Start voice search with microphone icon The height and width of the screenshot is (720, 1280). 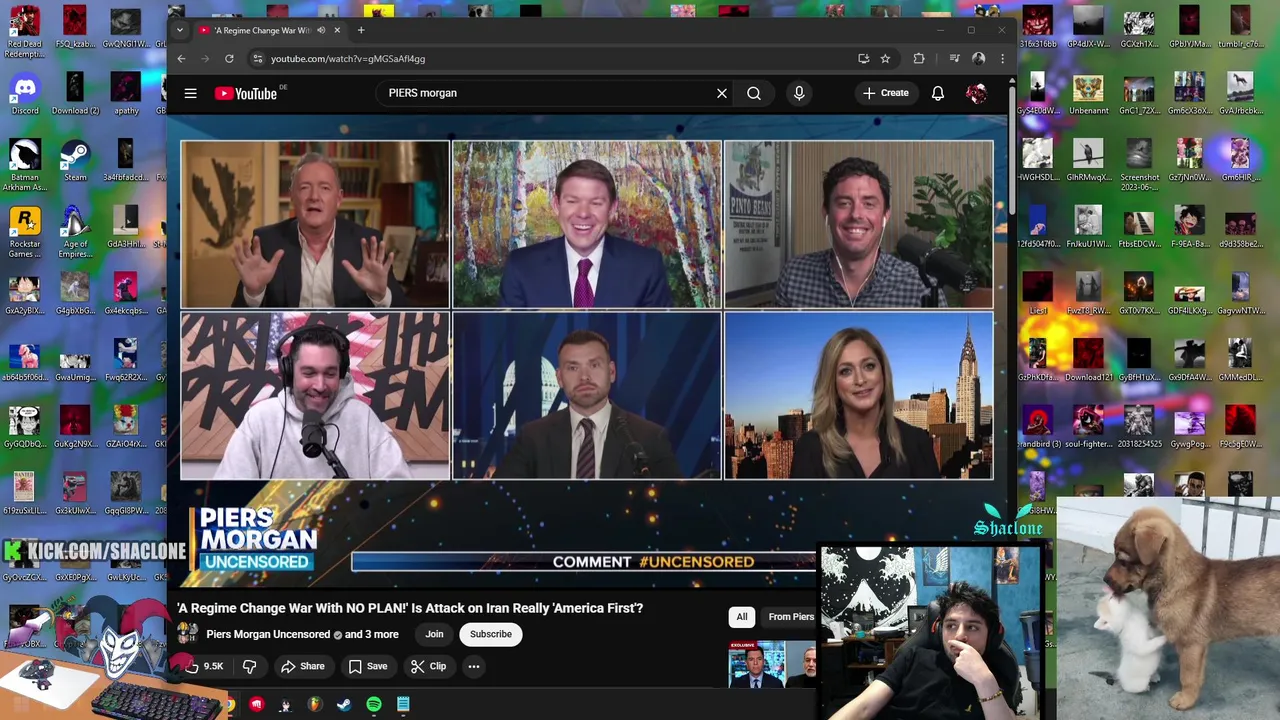pyautogui.click(x=799, y=93)
